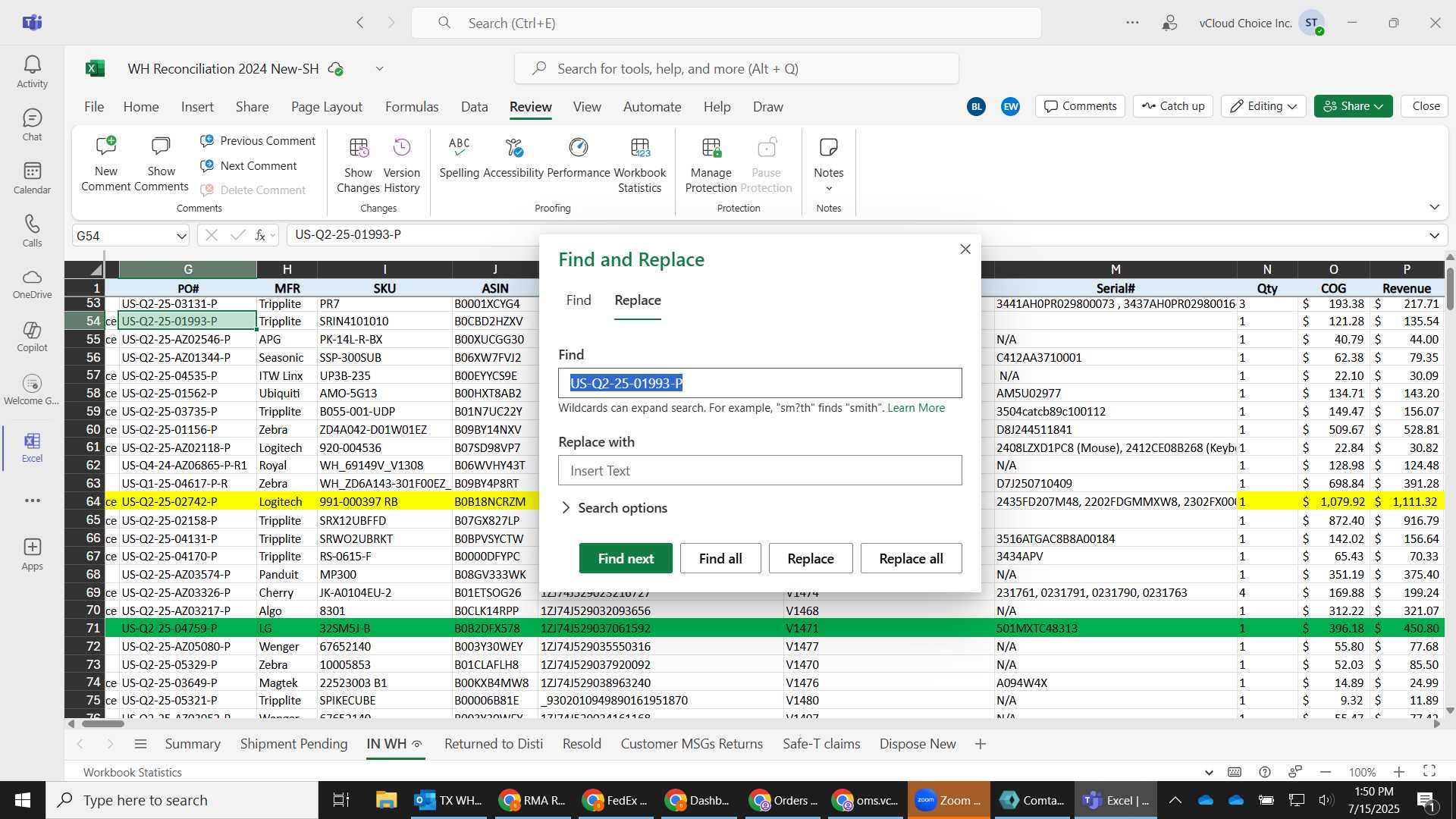This screenshot has width=1456, height=819.
Task: Click Close workbook button
Action: click(x=1426, y=106)
